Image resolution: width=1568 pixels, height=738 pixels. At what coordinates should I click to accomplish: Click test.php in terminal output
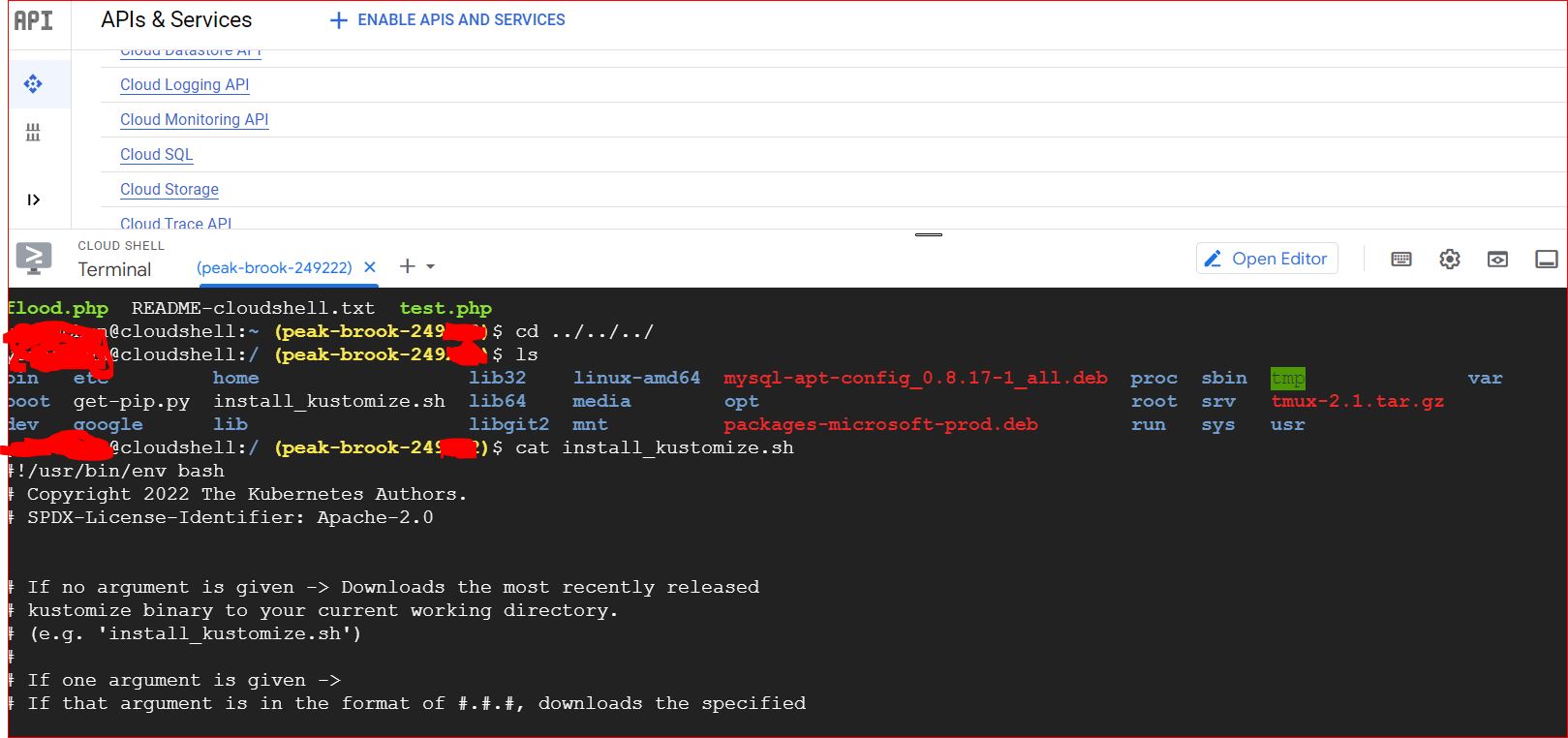[446, 309]
